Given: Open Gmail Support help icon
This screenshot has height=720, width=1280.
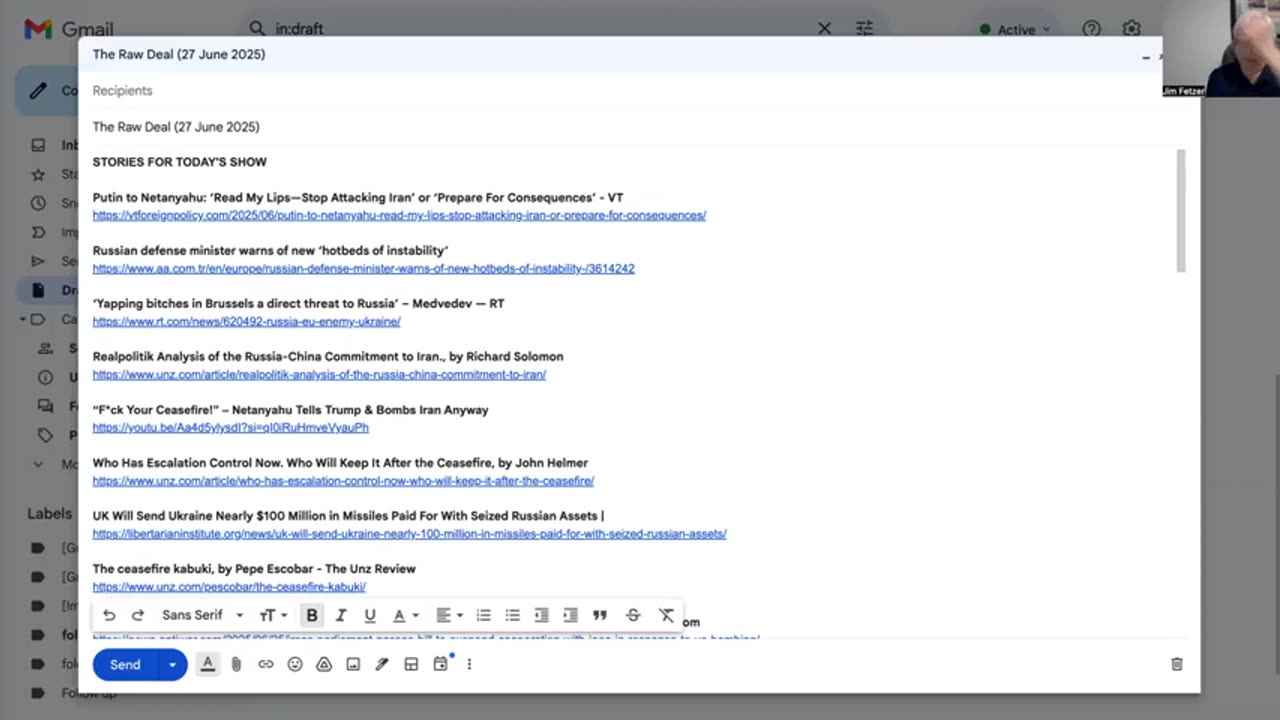Looking at the screenshot, I should (x=1091, y=29).
